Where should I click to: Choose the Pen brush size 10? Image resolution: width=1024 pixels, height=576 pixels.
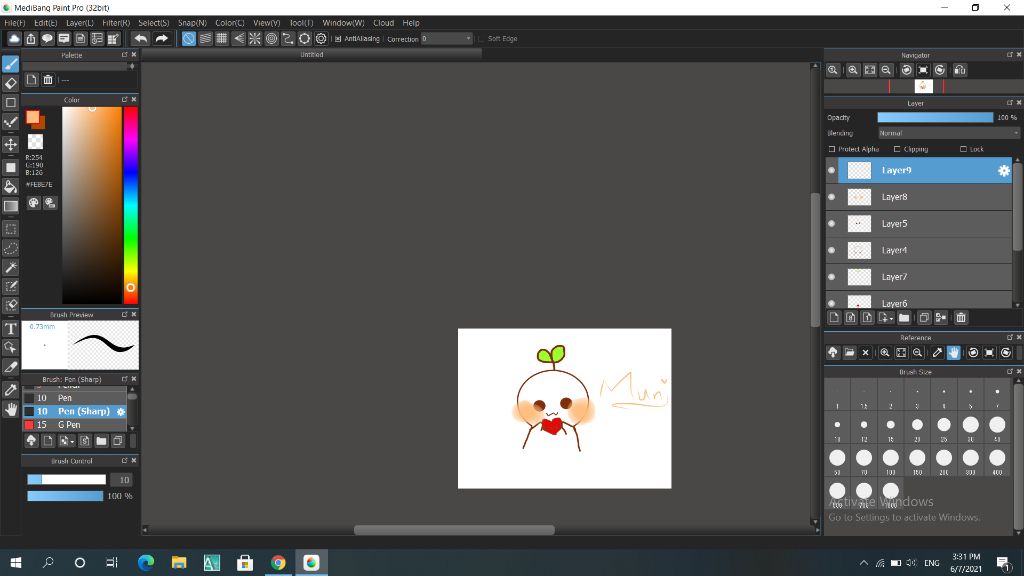[74, 398]
